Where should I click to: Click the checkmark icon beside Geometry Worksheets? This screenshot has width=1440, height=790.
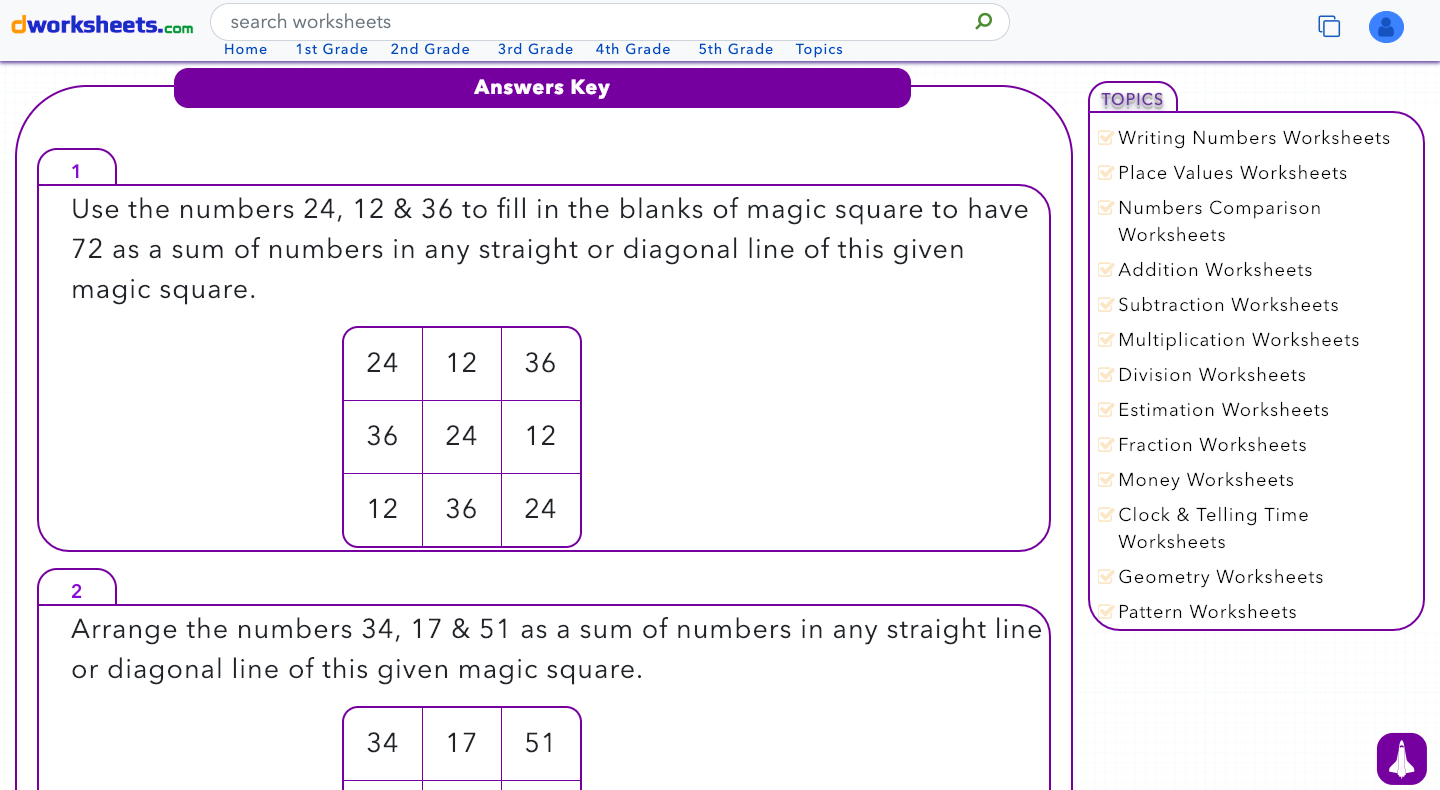[x=1106, y=576]
